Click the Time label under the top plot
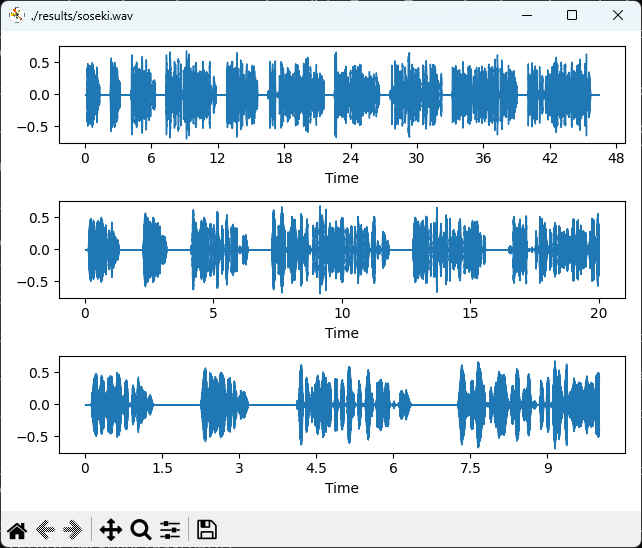 [x=341, y=178]
